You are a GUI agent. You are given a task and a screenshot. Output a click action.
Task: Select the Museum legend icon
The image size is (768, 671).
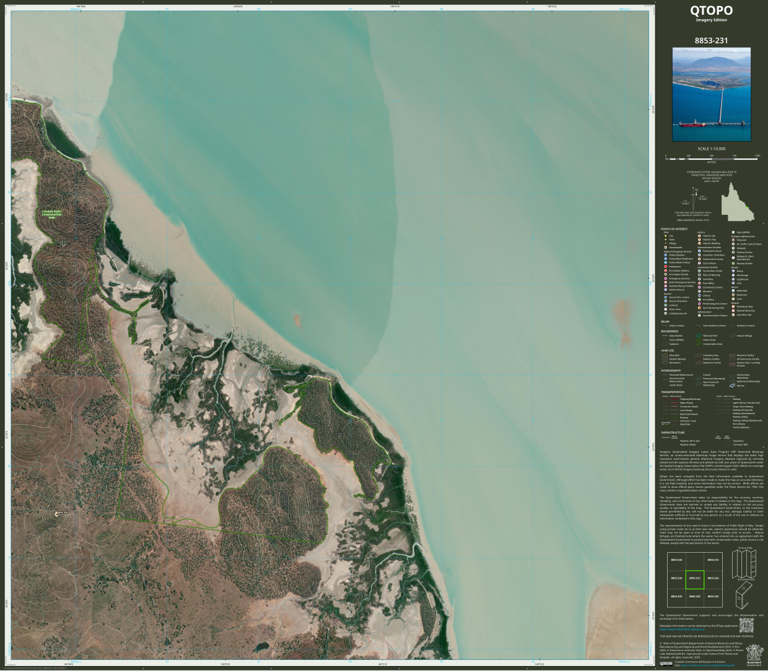pyautogui.click(x=699, y=291)
